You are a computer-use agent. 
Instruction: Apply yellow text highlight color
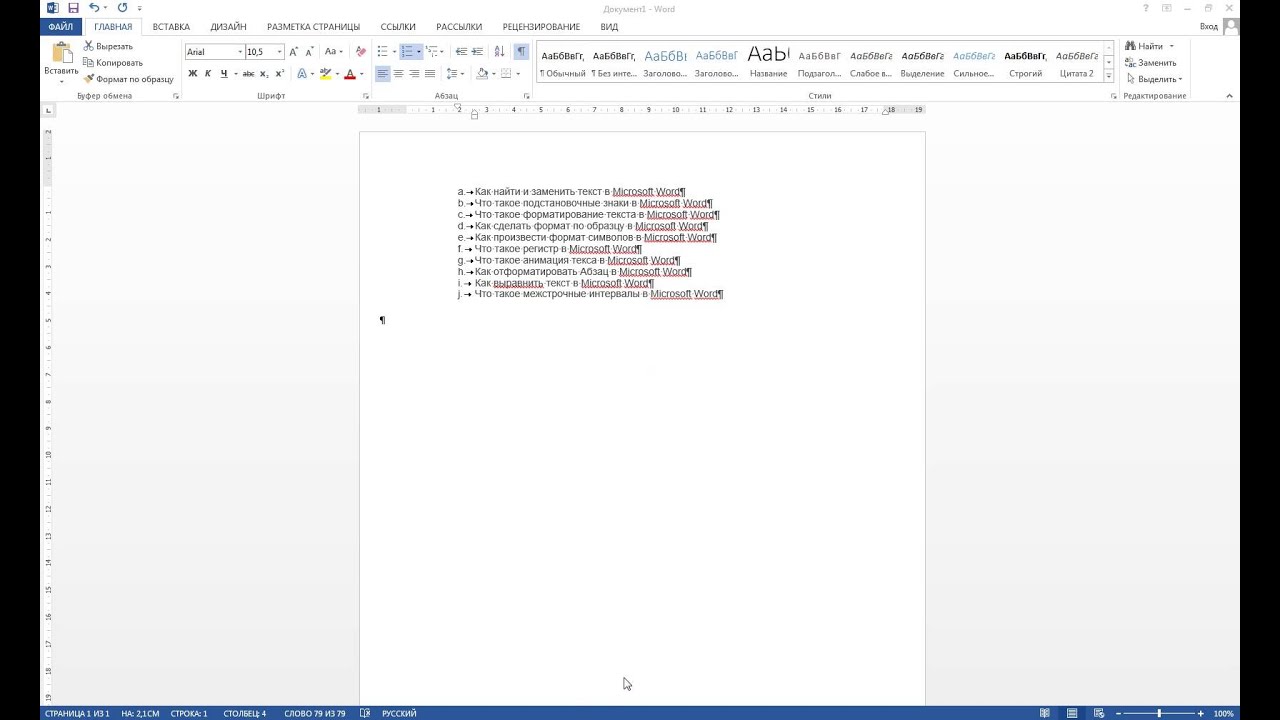tap(325, 73)
